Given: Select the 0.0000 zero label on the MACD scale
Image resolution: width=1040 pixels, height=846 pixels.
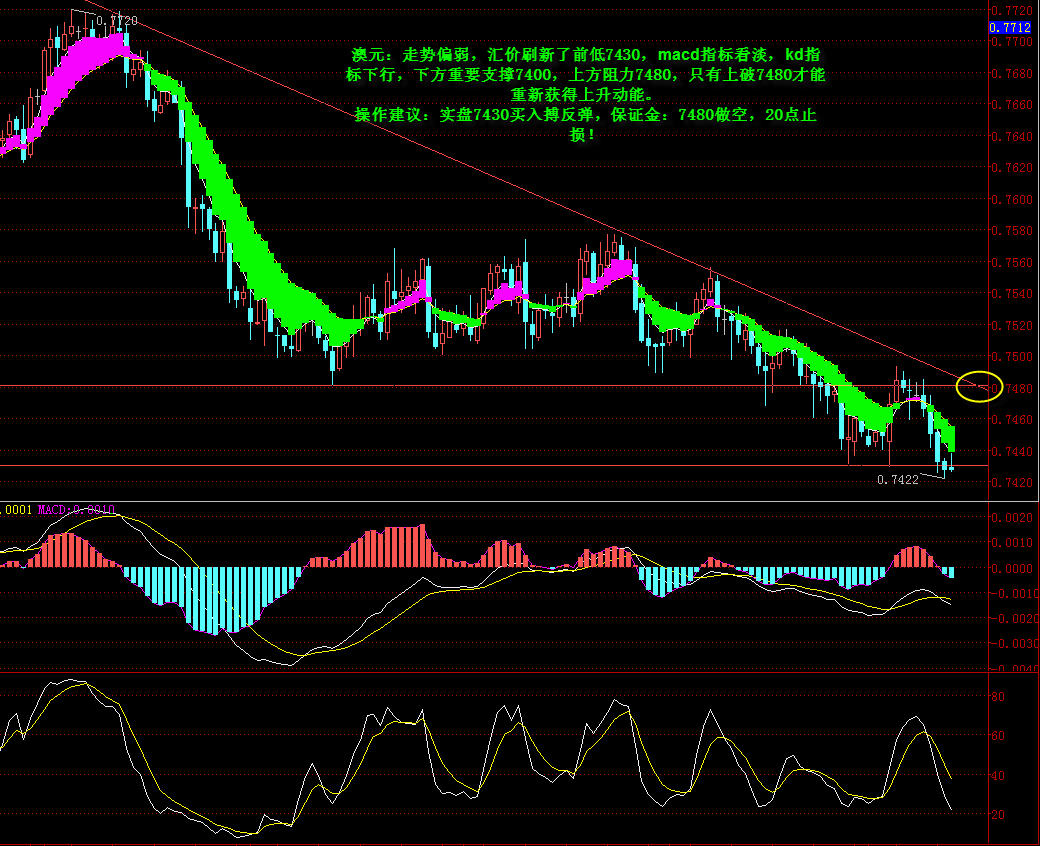Looking at the screenshot, I should tap(1013, 568).
